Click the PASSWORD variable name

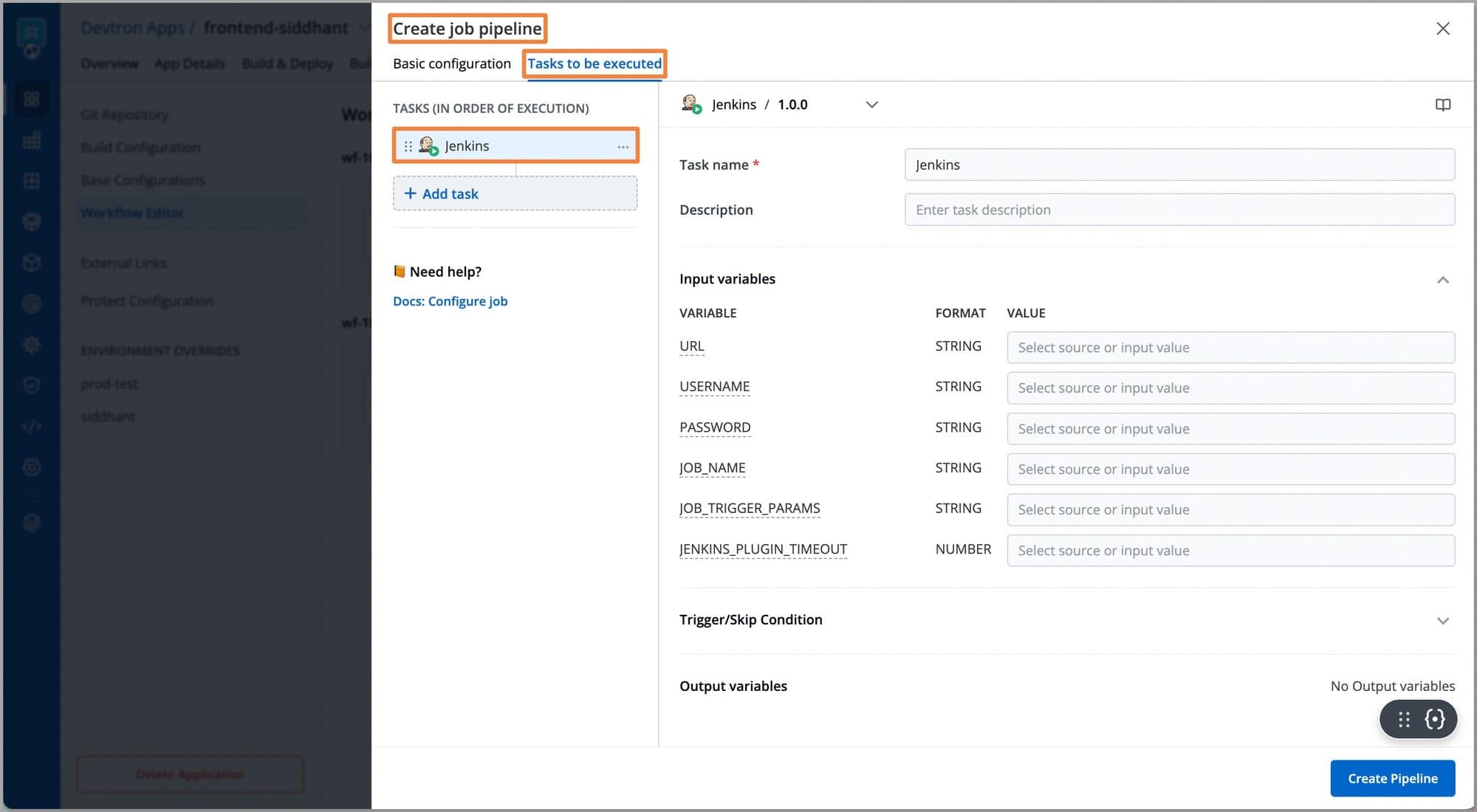pyautogui.click(x=715, y=427)
